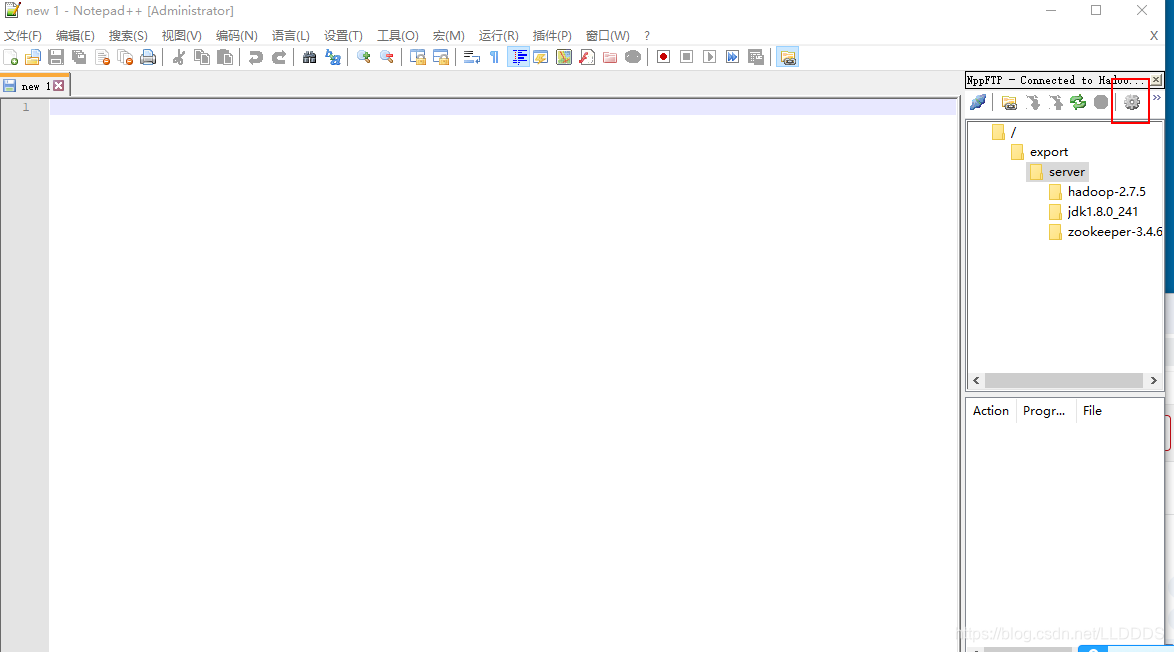Stop macro recording button

pyautogui.click(x=687, y=57)
